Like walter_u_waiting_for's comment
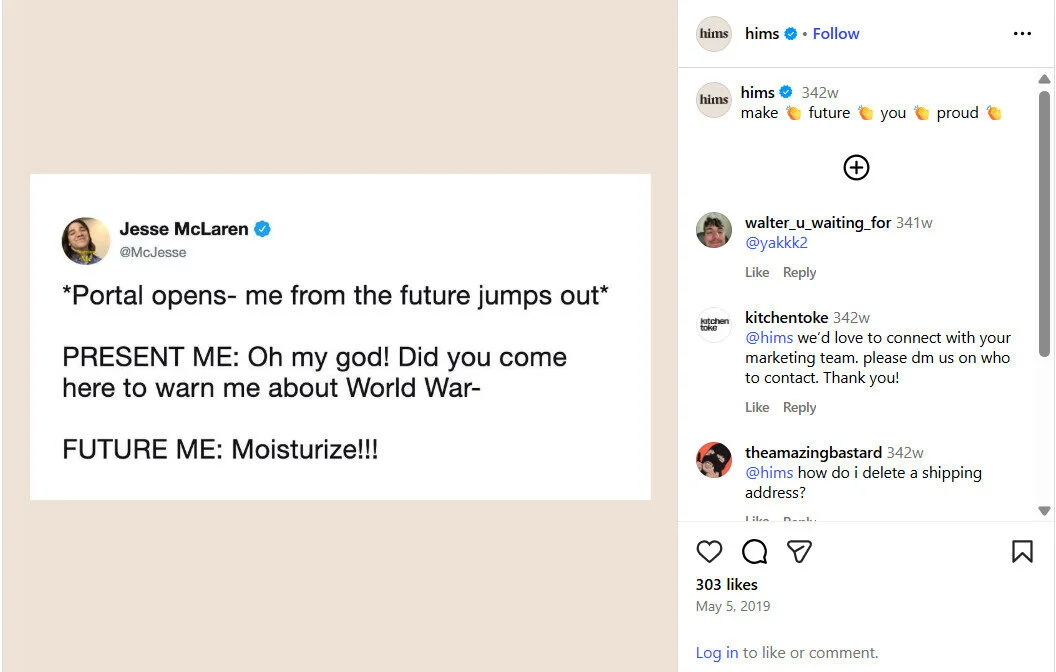This screenshot has height=672, width=1056. tap(757, 271)
